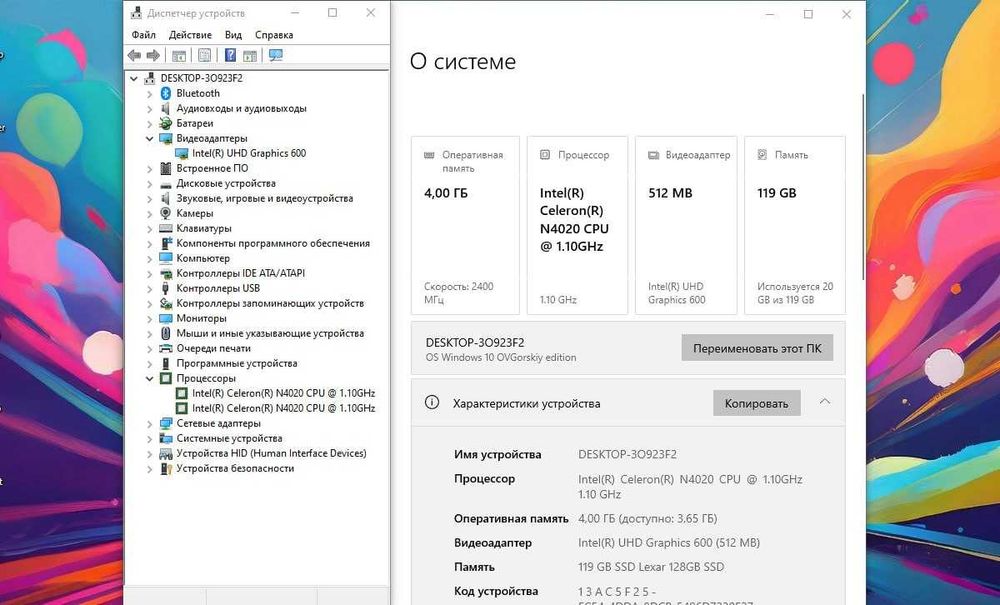Expand the Программные устройства arrow

pos(149,363)
